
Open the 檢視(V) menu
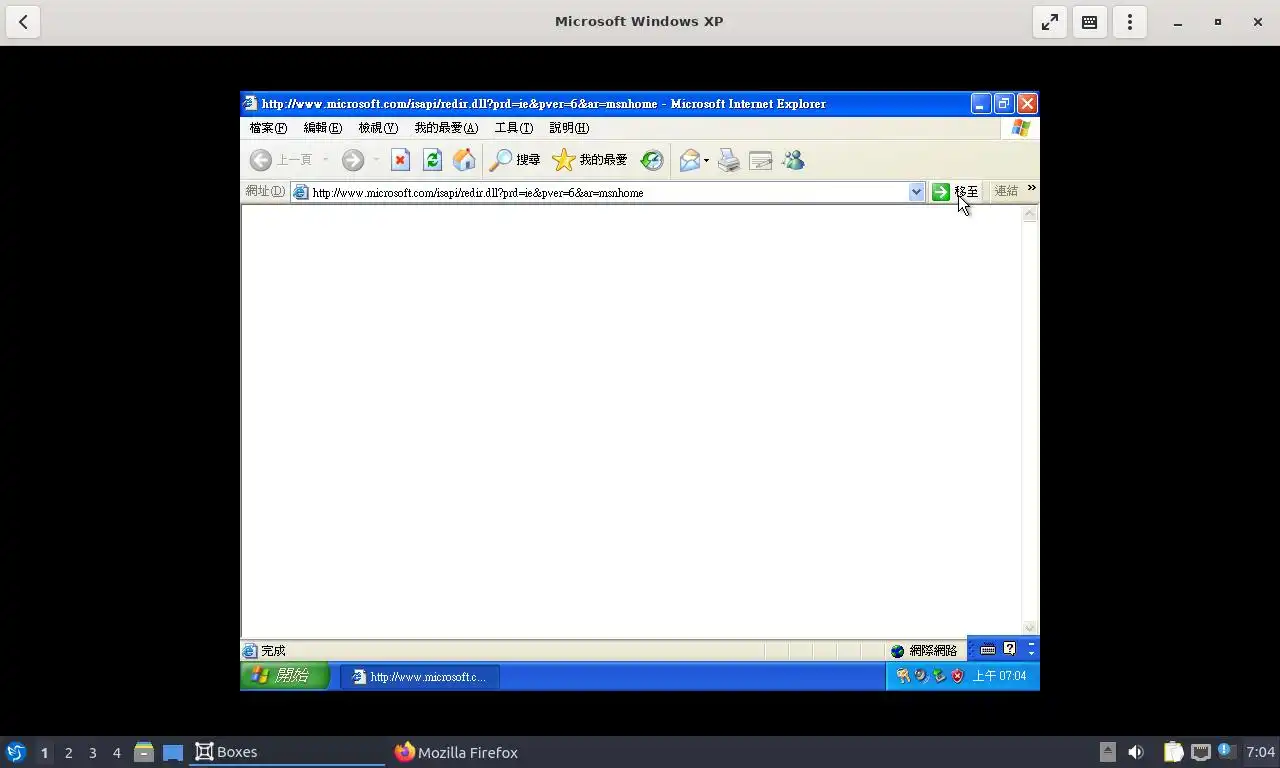point(378,128)
